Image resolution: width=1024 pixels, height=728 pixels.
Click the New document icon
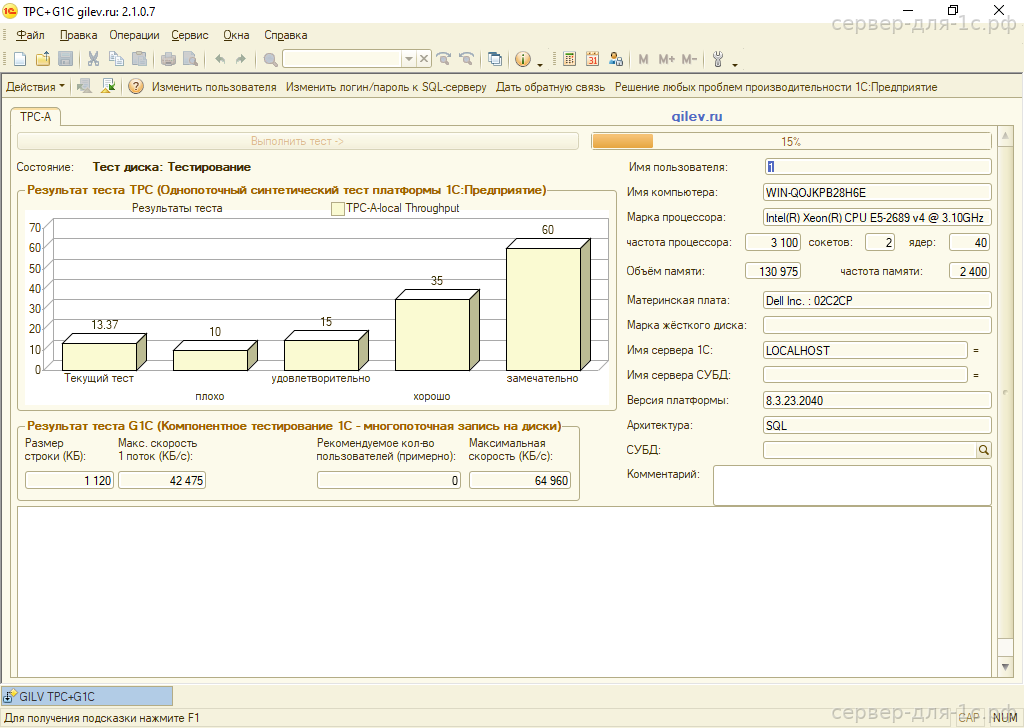click(x=21, y=59)
